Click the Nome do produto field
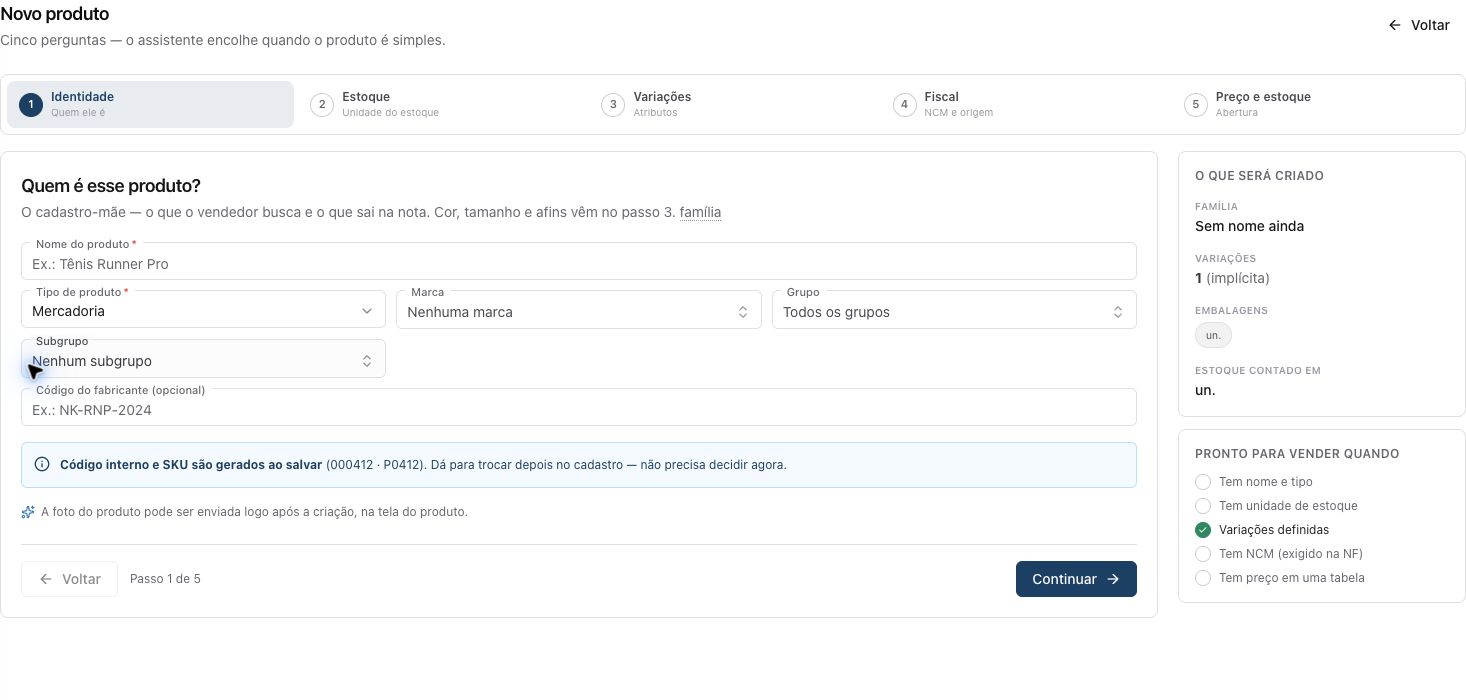 pos(578,261)
